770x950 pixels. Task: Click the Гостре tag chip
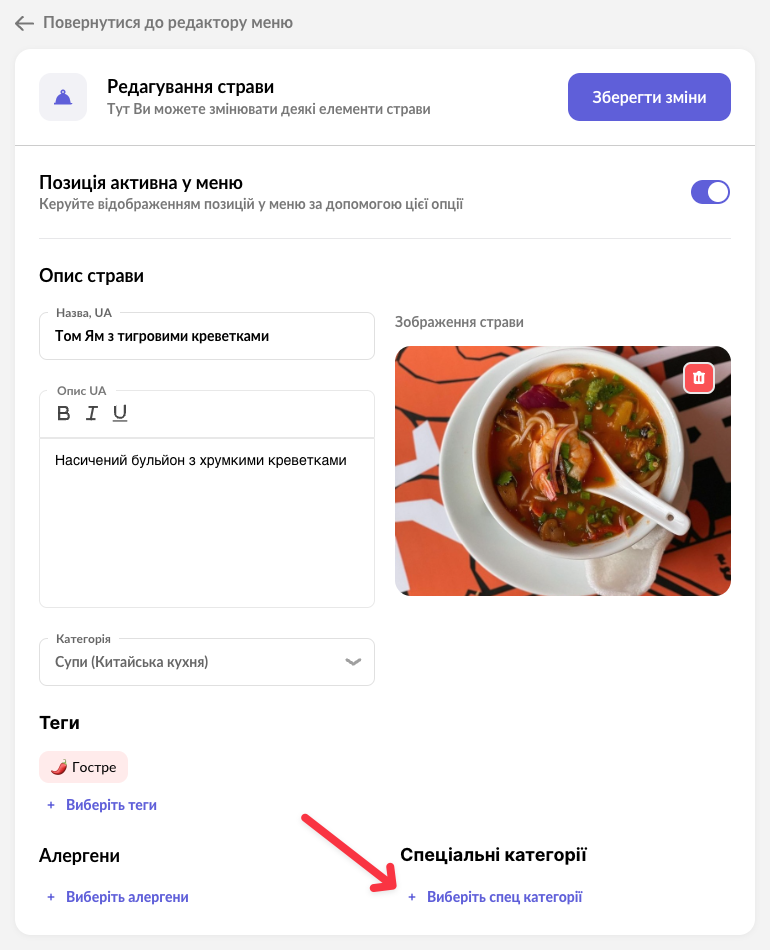coord(84,767)
